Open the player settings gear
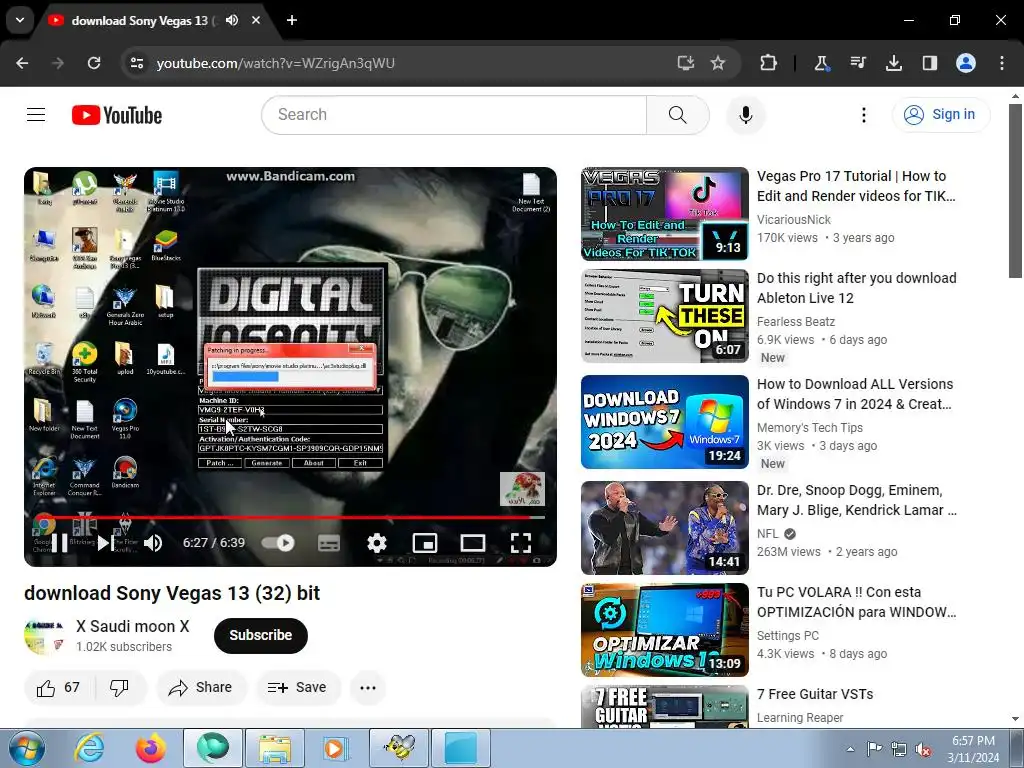This screenshot has width=1024, height=768. (377, 543)
